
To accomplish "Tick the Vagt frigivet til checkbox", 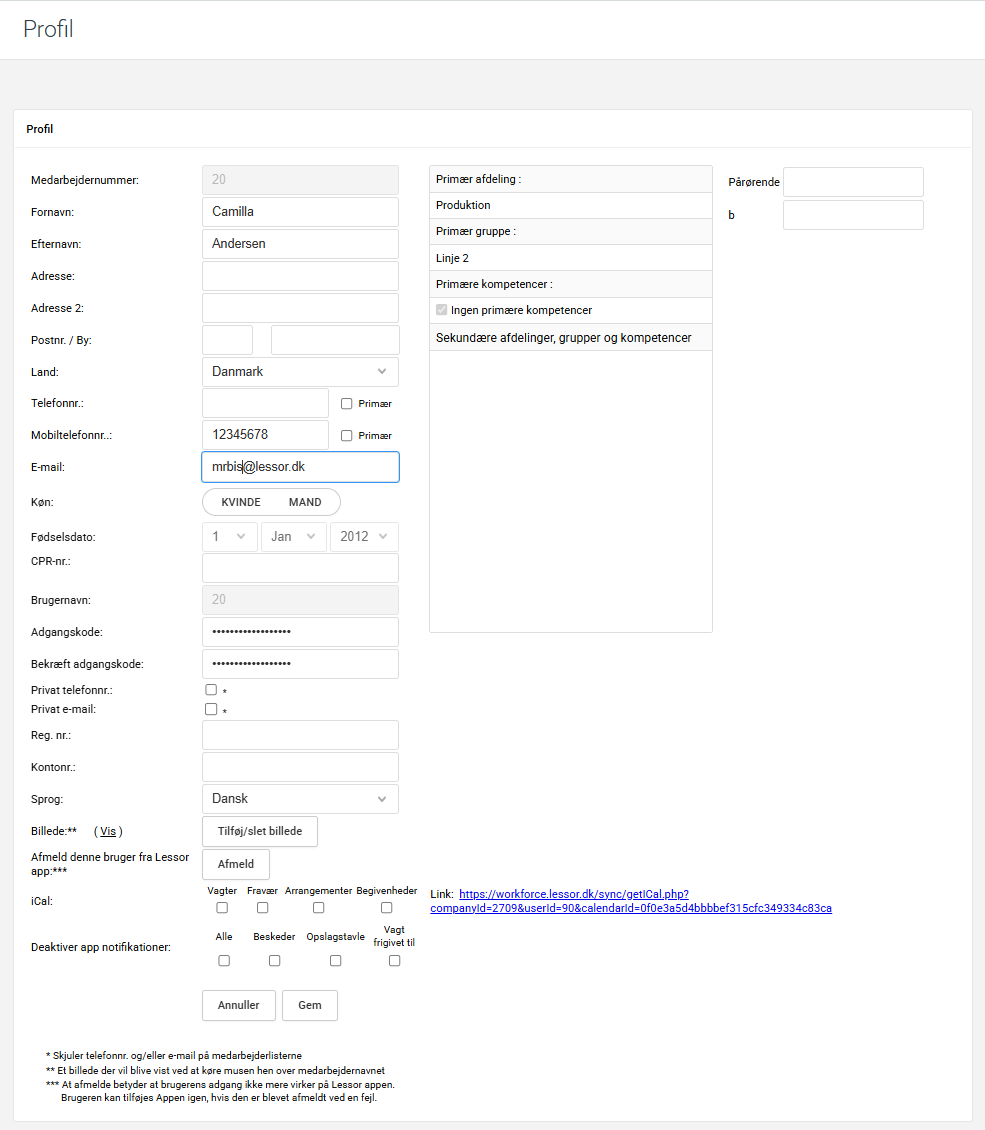I will pyautogui.click(x=395, y=961).
